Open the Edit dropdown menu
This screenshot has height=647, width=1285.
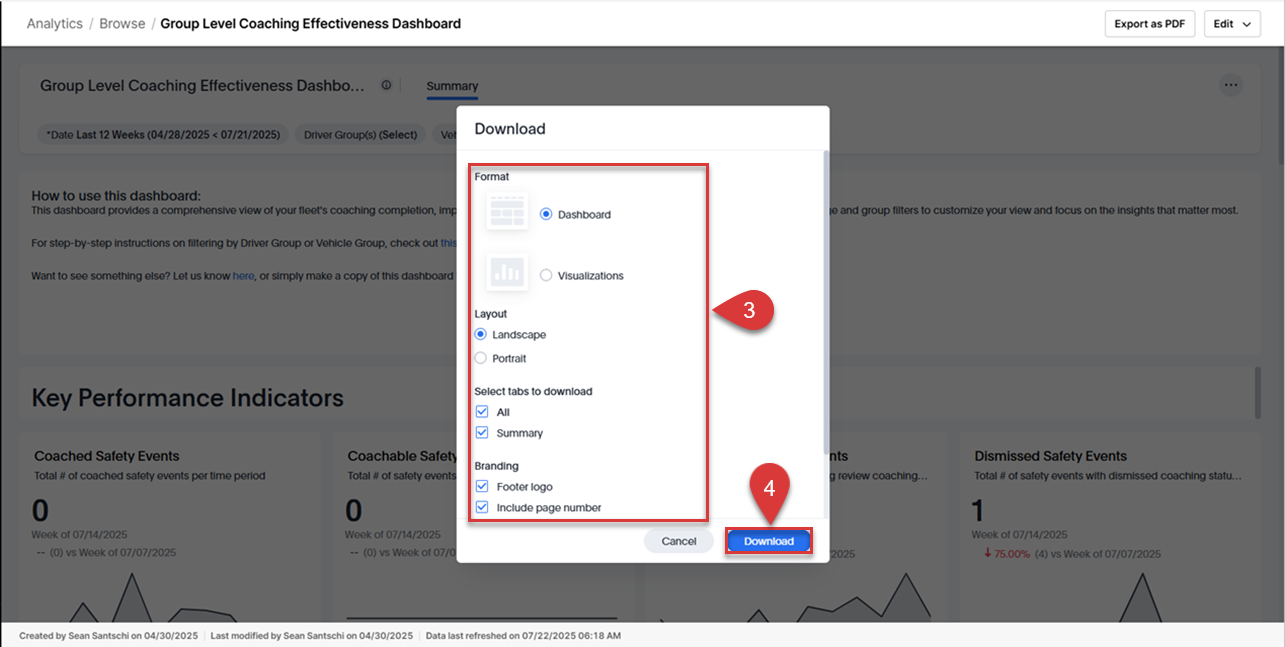[1231, 23]
